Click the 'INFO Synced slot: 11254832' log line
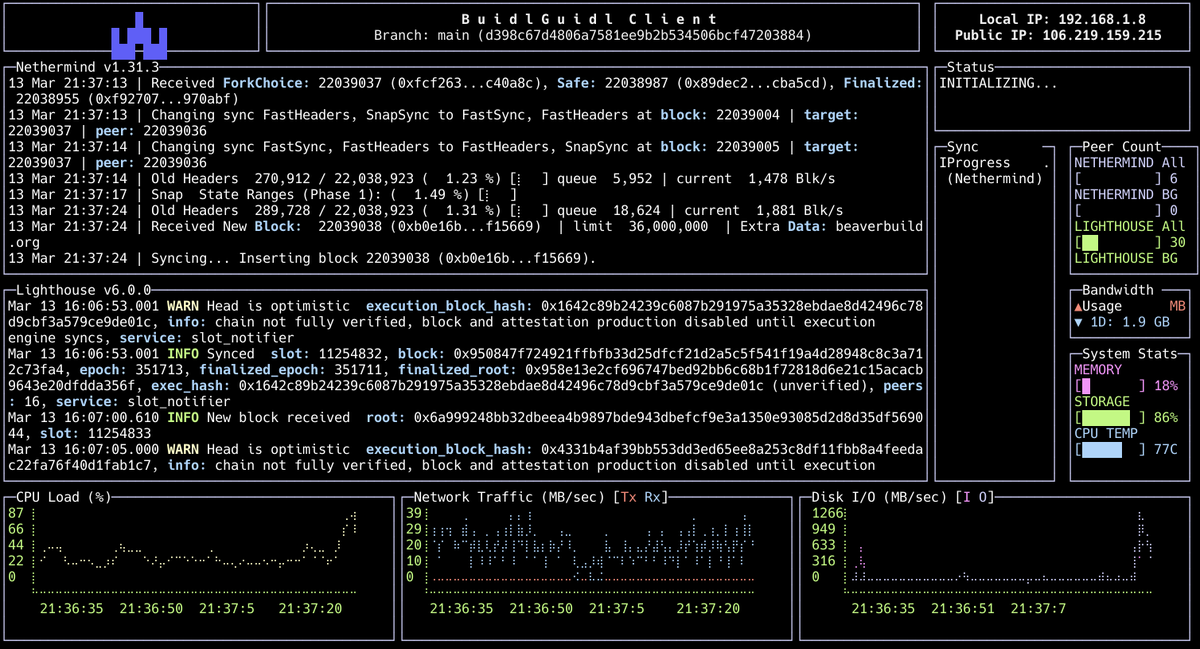Screen dimensions: 1200x649 pos(465,378)
